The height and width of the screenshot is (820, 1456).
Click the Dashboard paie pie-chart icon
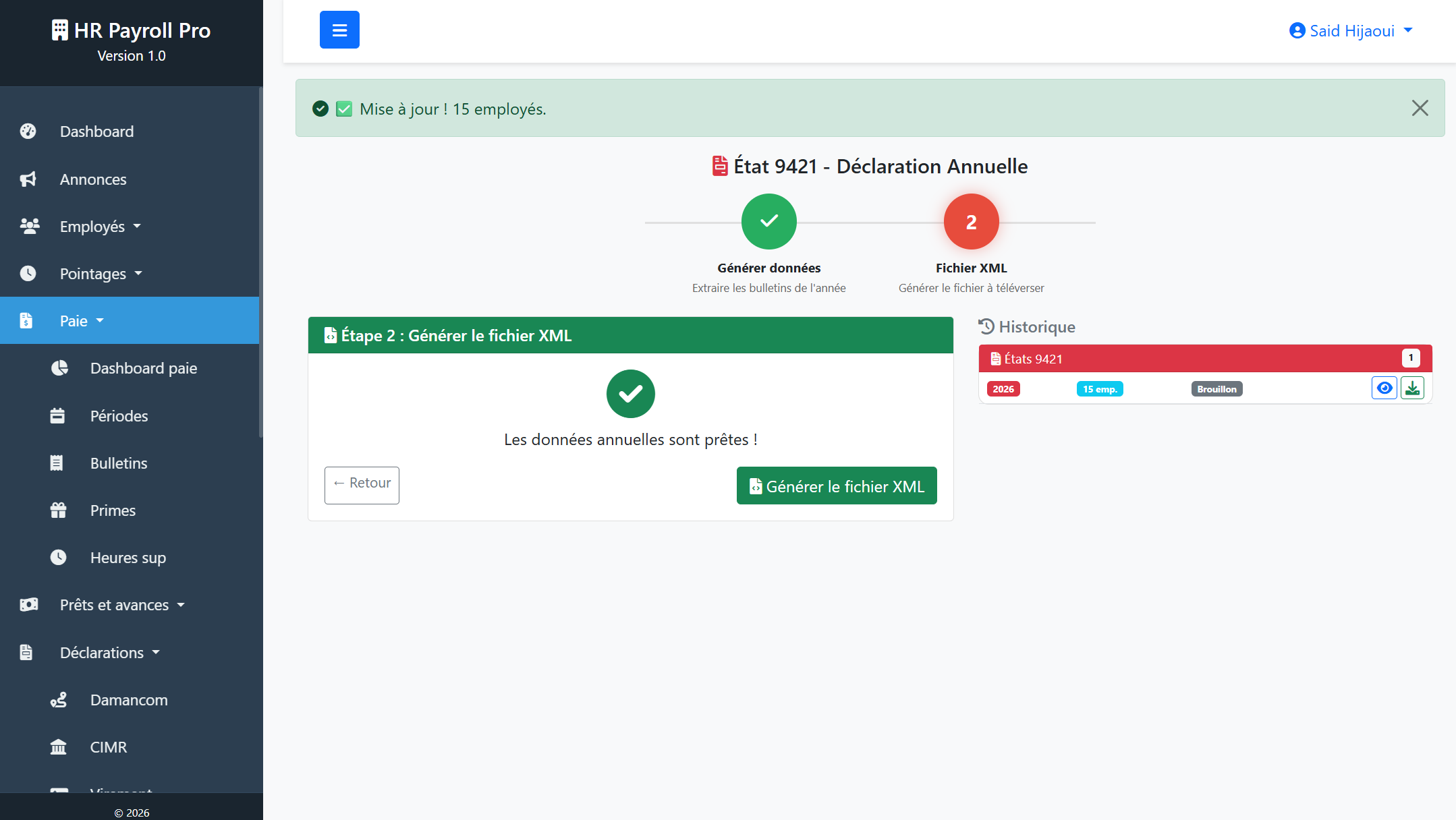point(59,368)
